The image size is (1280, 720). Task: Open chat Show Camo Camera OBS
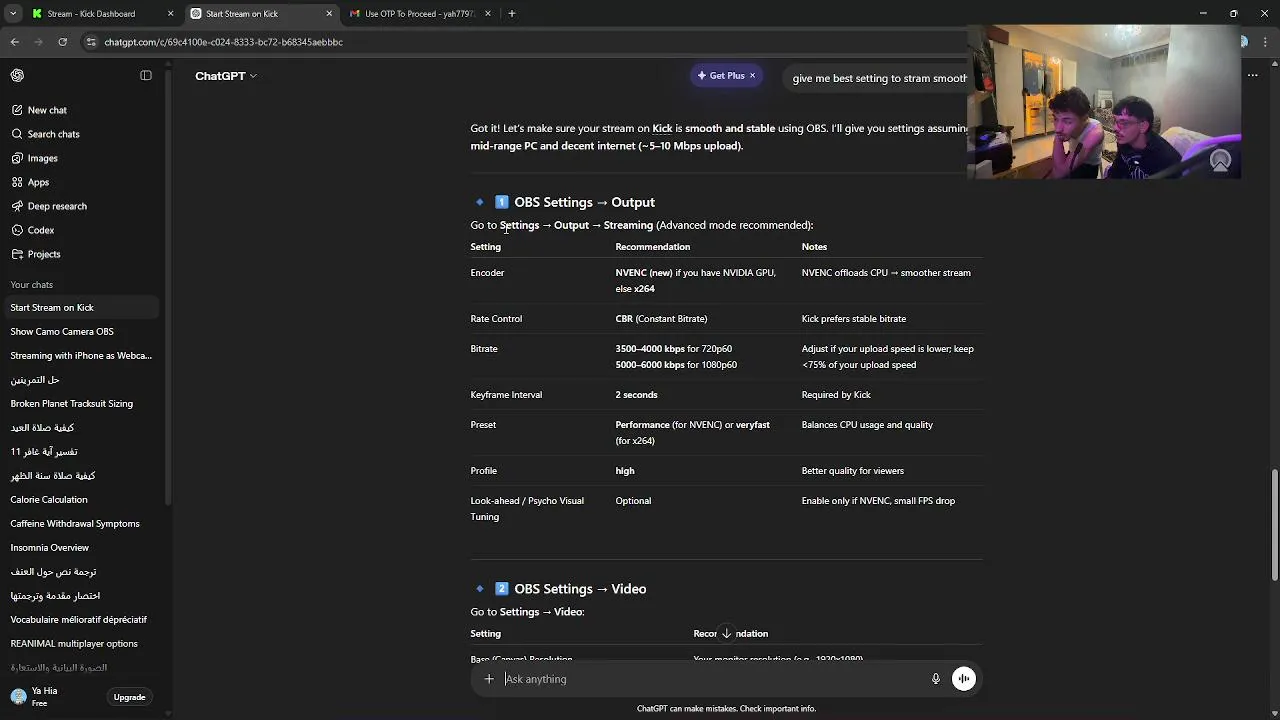62,332
